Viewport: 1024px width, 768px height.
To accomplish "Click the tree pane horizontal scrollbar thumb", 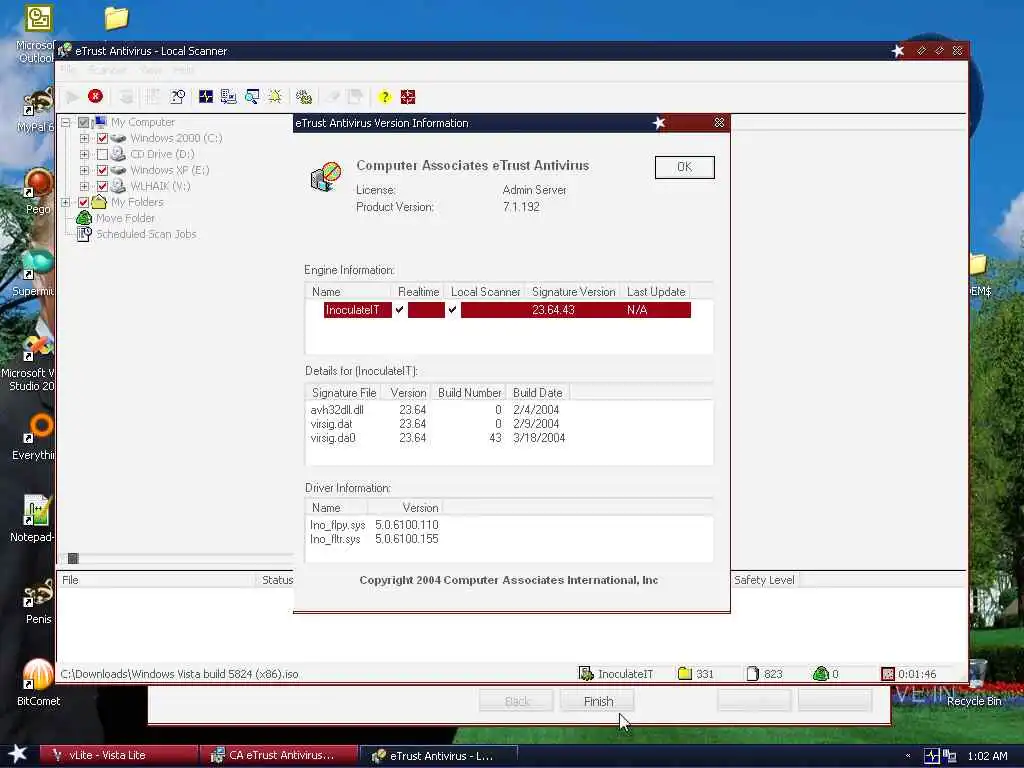I will point(73,558).
